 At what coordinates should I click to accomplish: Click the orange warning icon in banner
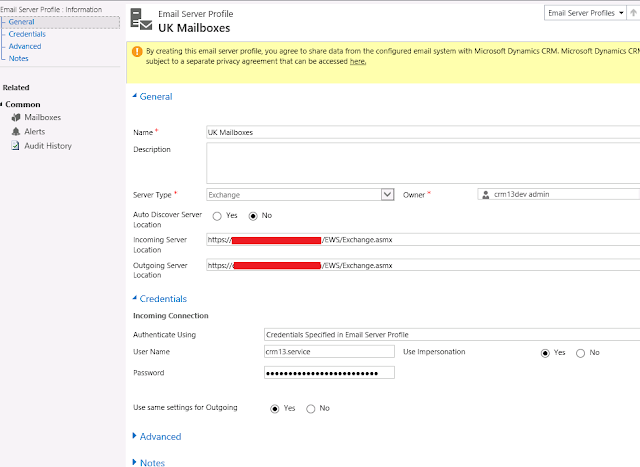137,51
